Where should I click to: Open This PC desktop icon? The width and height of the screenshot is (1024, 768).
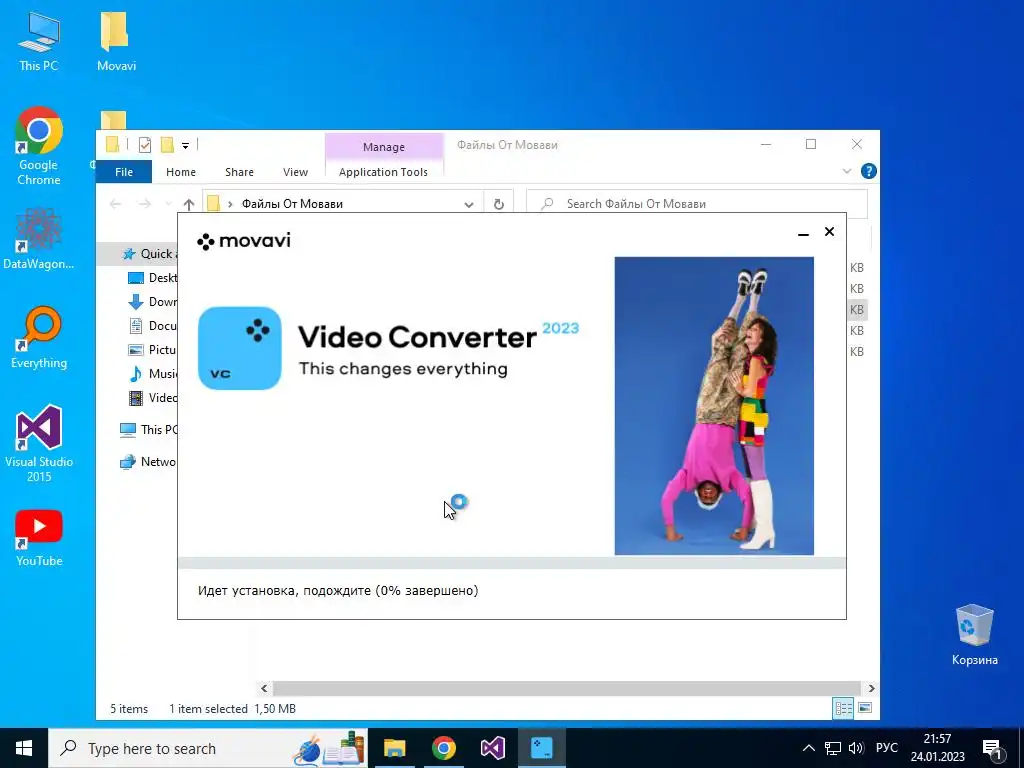tap(39, 40)
